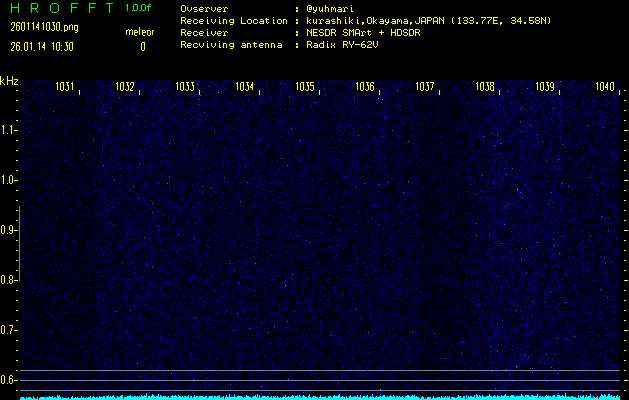Click the HROFFT title text
This screenshot has height=400, width=629.
coord(59,8)
